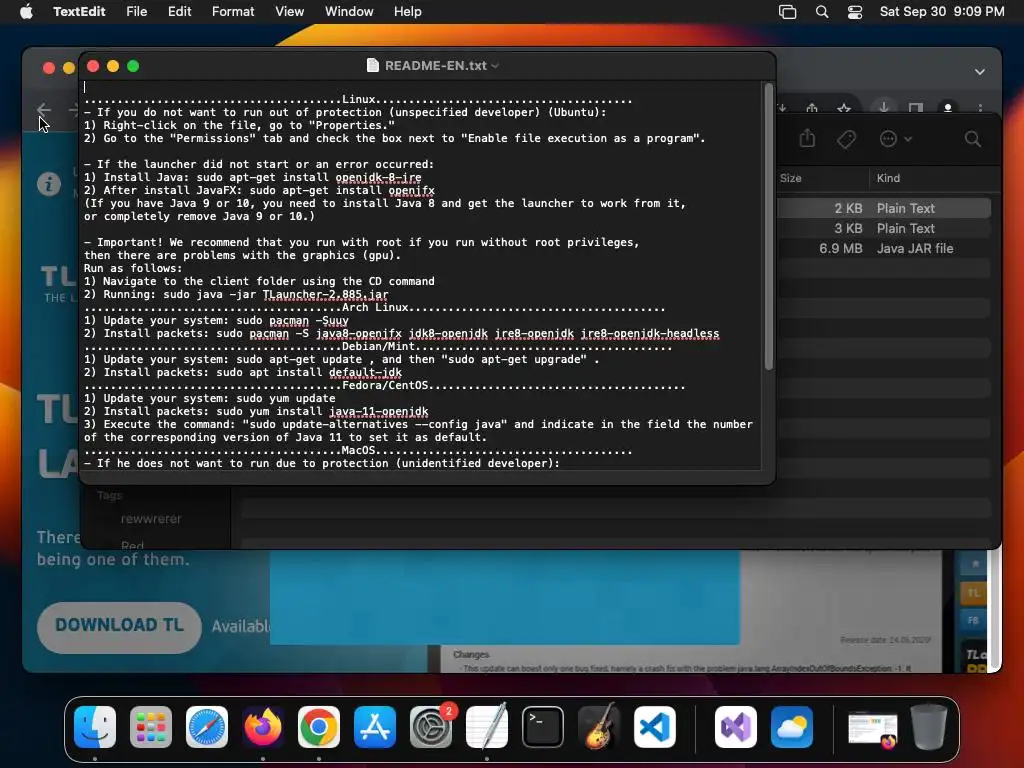The width and height of the screenshot is (1024, 768).
Task: Click the TextEdit vertical scrollbar thumb
Action: tap(769, 226)
